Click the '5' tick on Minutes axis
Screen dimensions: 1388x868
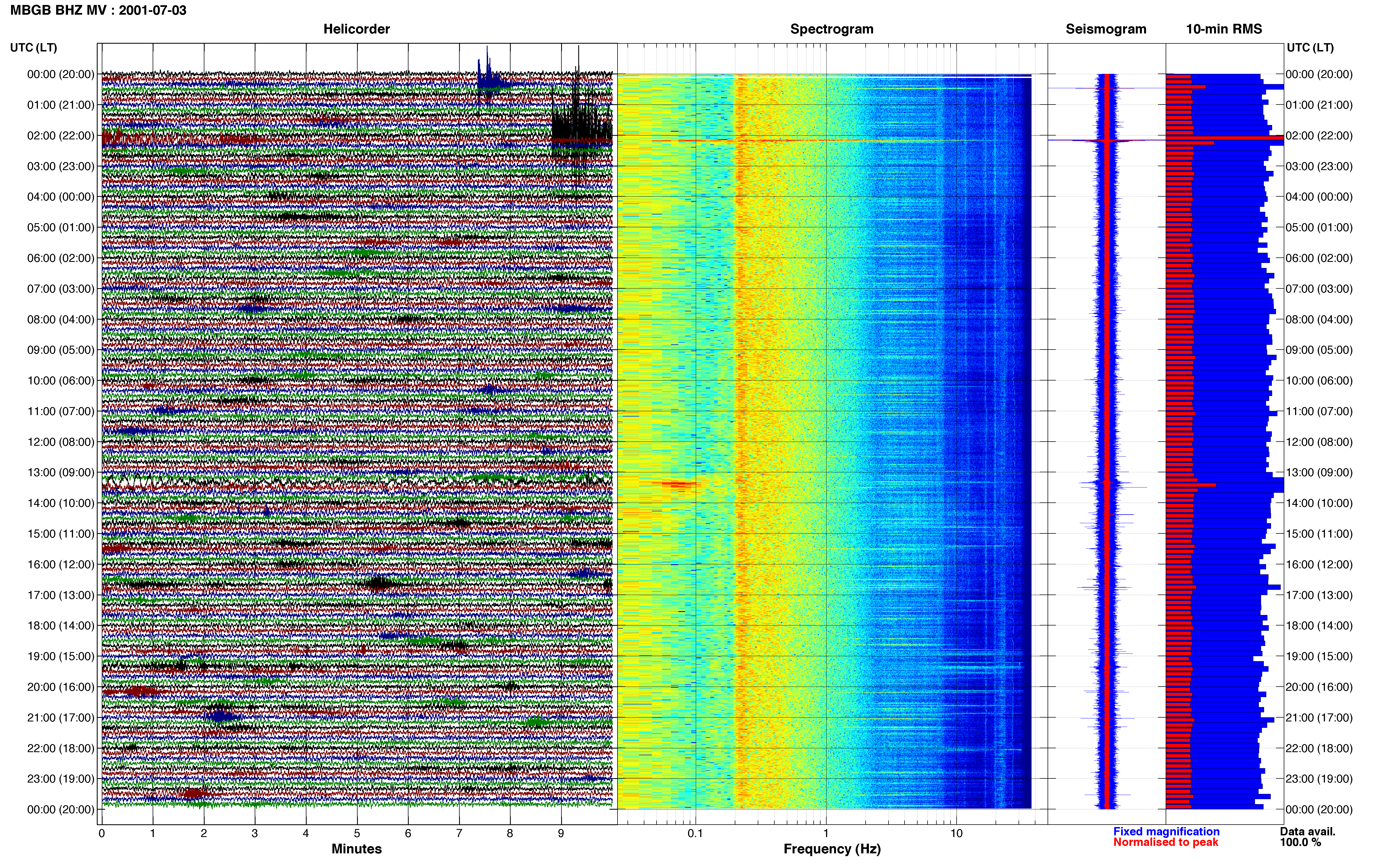pos(357,833)
